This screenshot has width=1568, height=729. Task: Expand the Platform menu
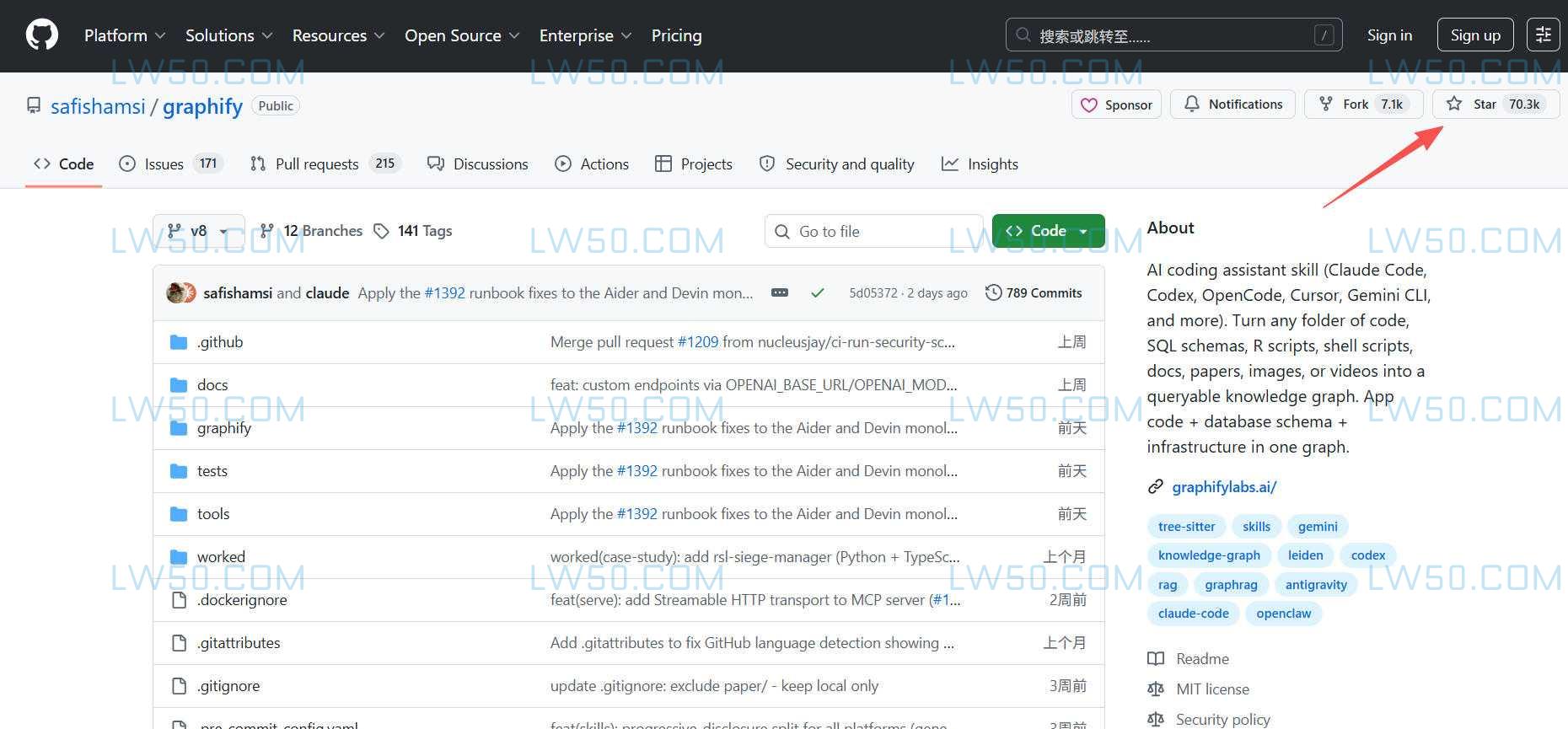pyautogui.click(x=124, y=35)
